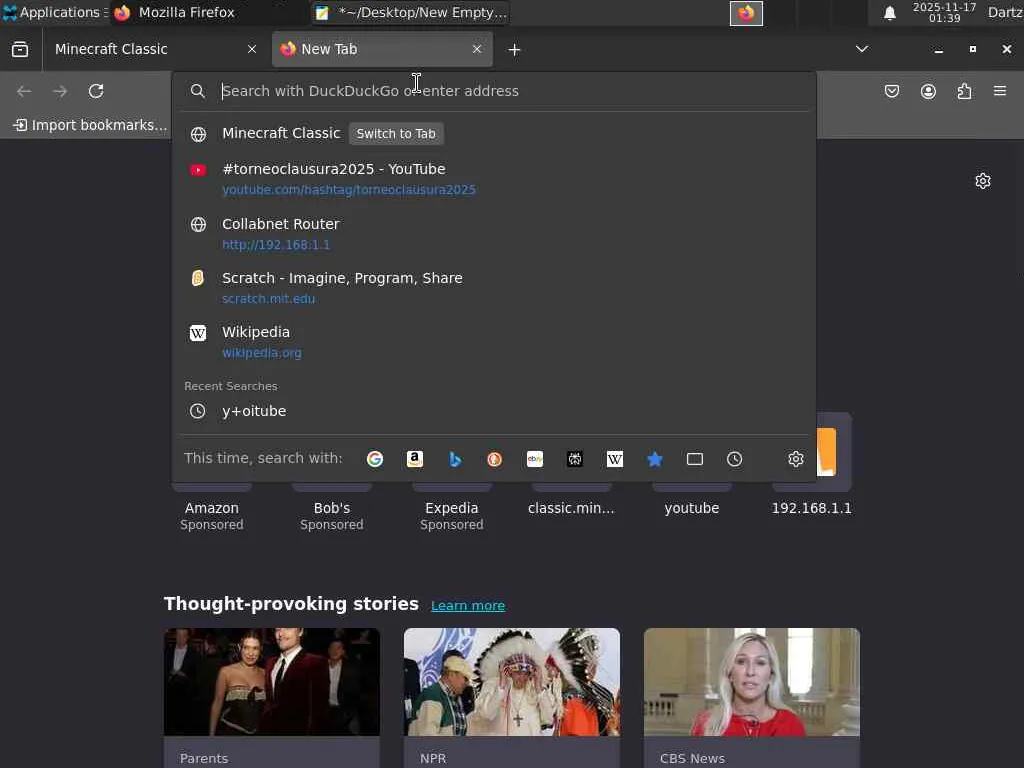Open the Bob's sponsored shortcut
1024x768 pixels.
(x=332, y=508)
